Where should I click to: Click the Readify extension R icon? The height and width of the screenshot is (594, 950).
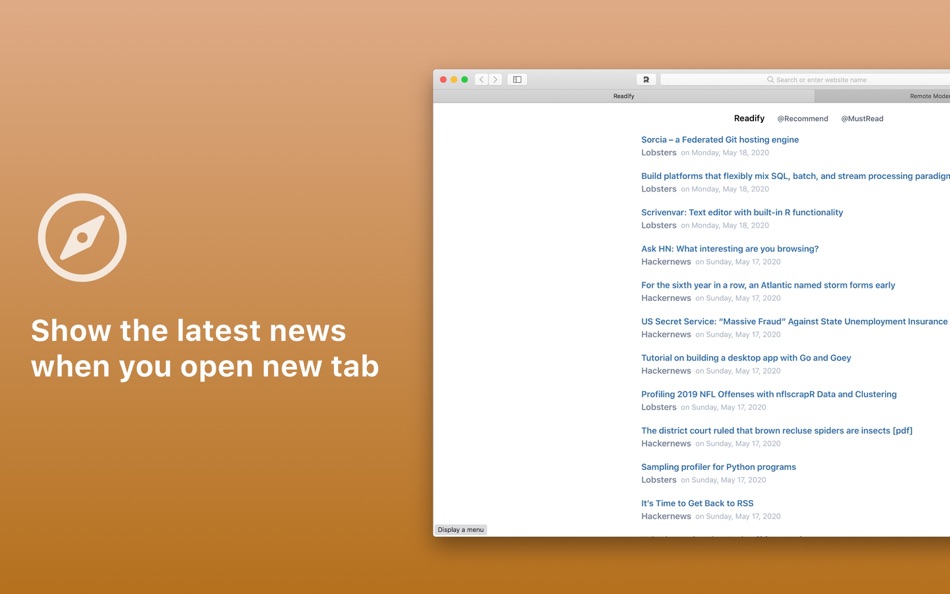(x=646, y=79)
